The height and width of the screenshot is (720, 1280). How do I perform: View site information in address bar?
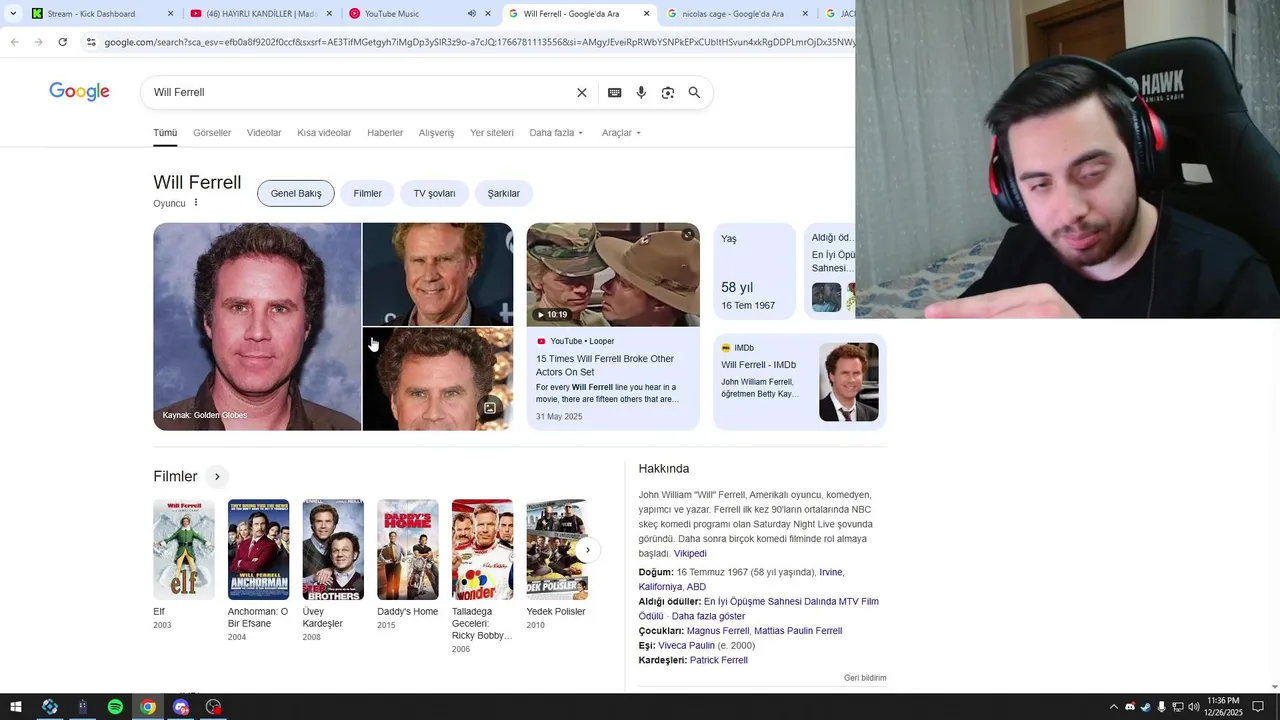[x=91, y=42]
